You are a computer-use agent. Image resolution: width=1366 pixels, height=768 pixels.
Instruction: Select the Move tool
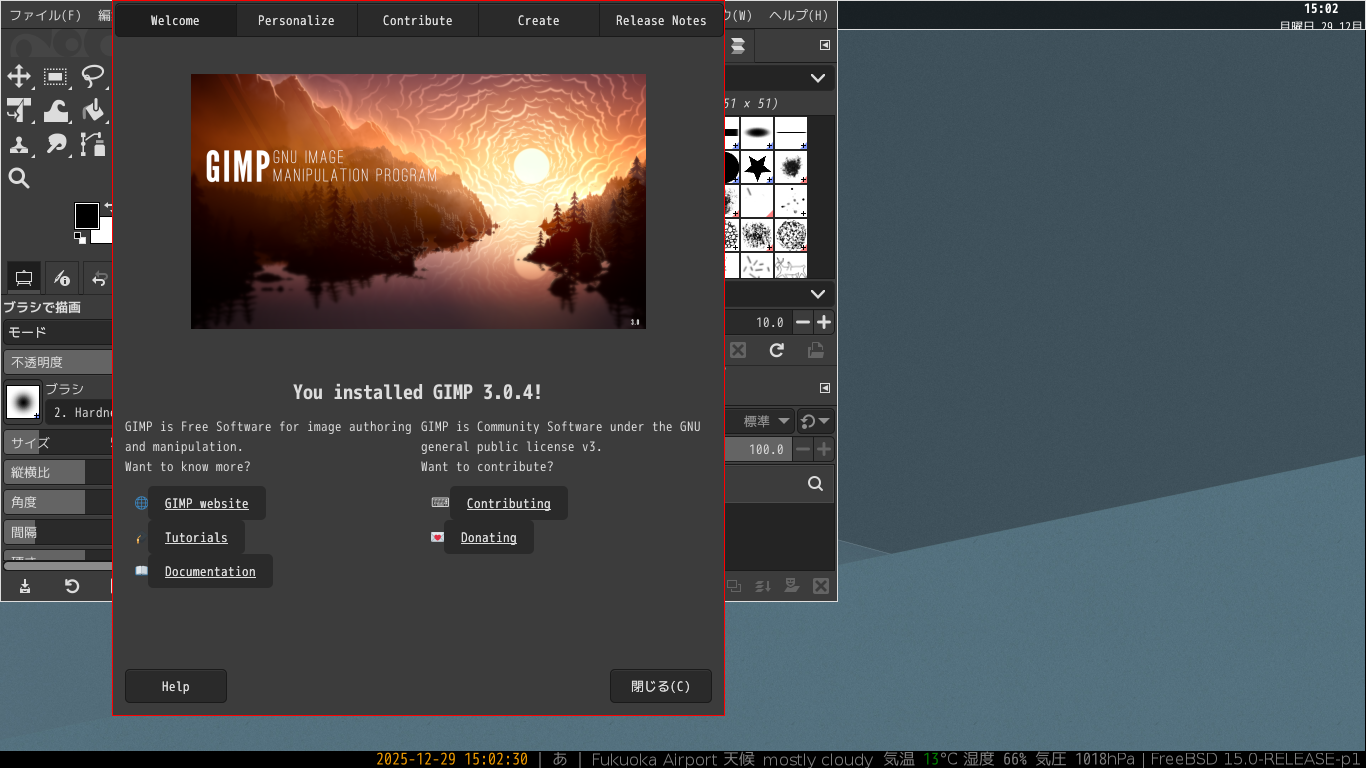coord(20,76)
